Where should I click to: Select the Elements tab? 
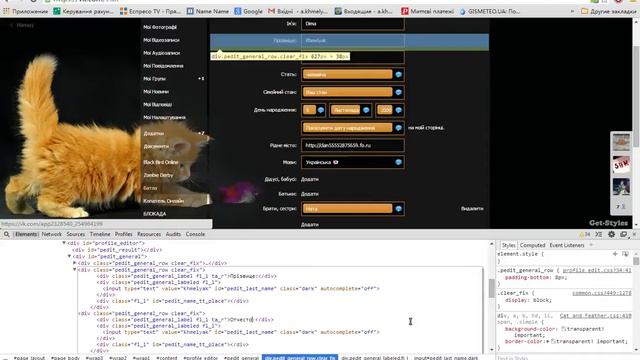[x=26, y=234]
